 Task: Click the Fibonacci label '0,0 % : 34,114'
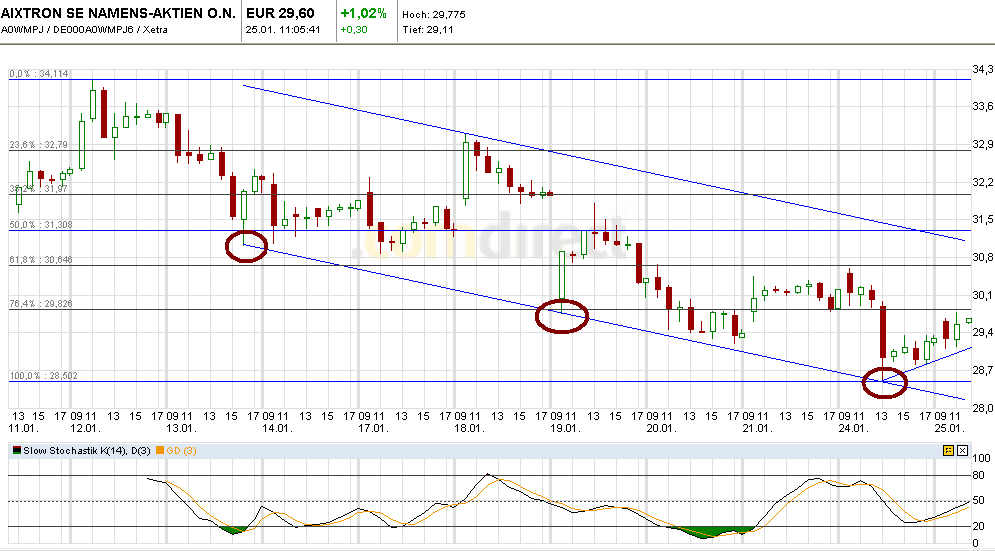(x=39, y=74)
